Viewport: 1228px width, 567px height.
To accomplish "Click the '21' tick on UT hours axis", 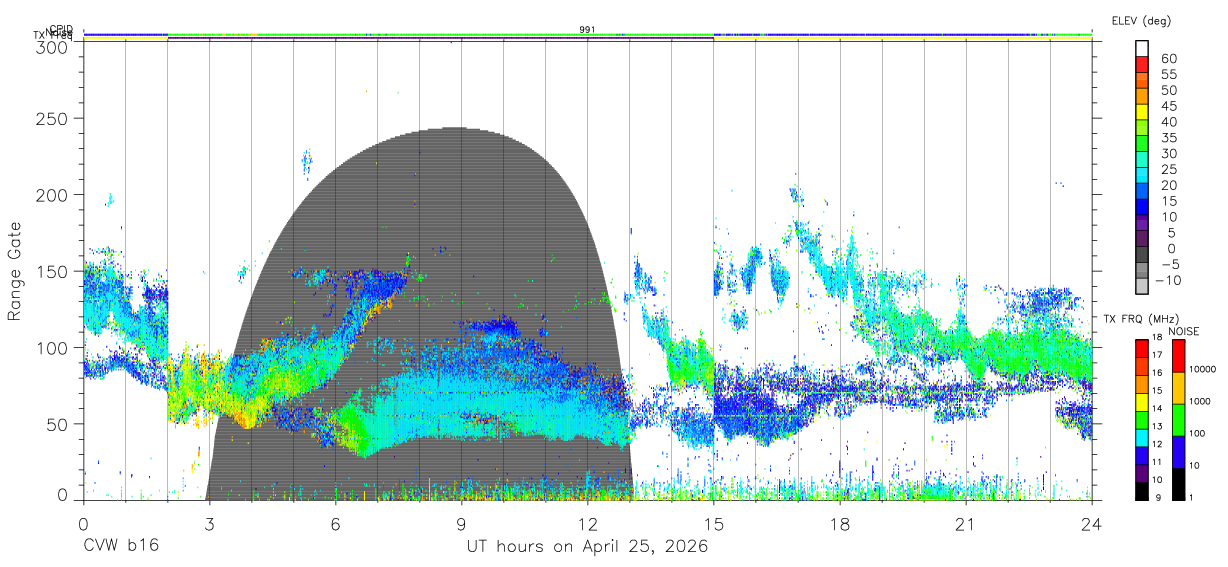I will pyautogui.click(x=966, y=524).
